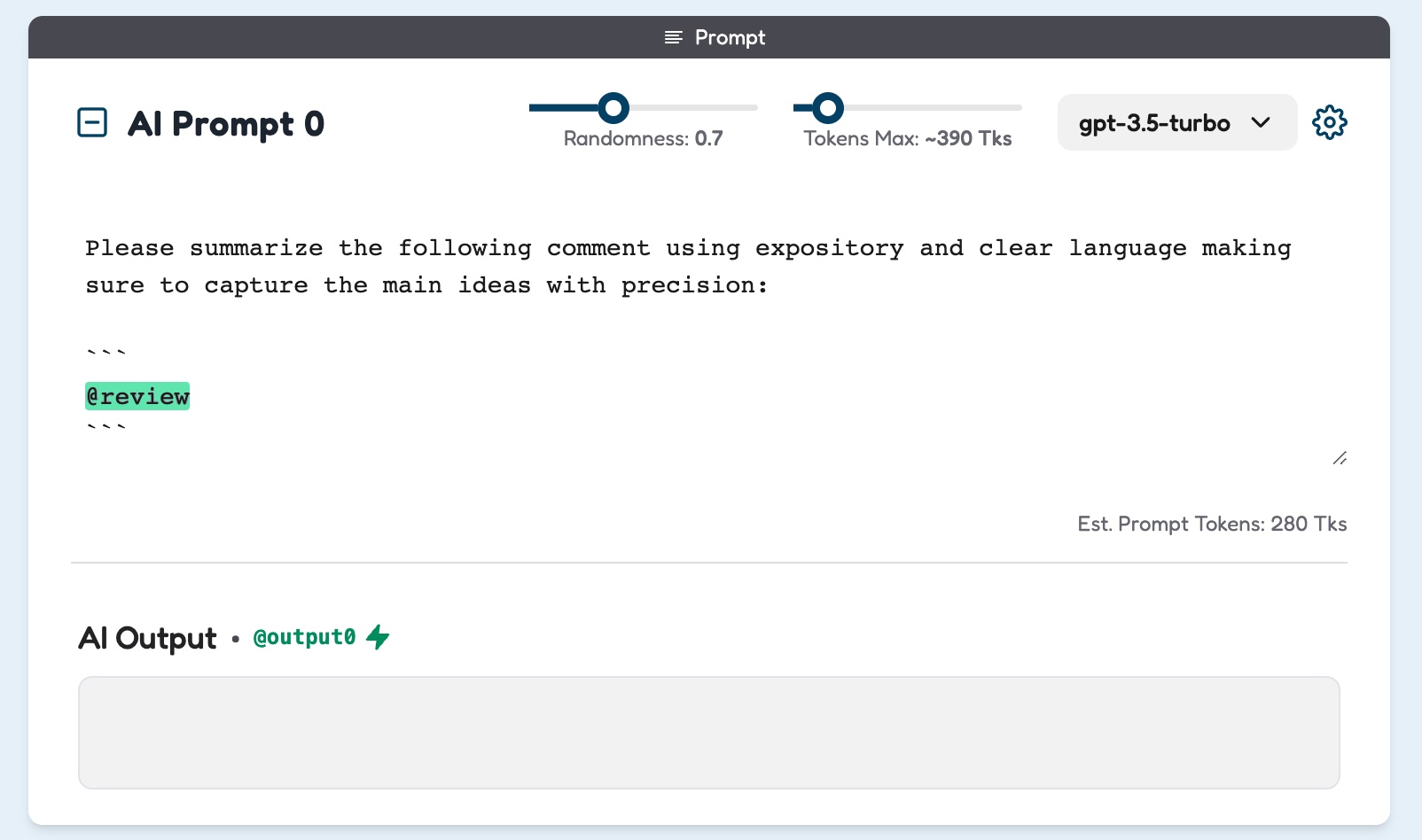Open the prompt settings gear

(1329, 122)
